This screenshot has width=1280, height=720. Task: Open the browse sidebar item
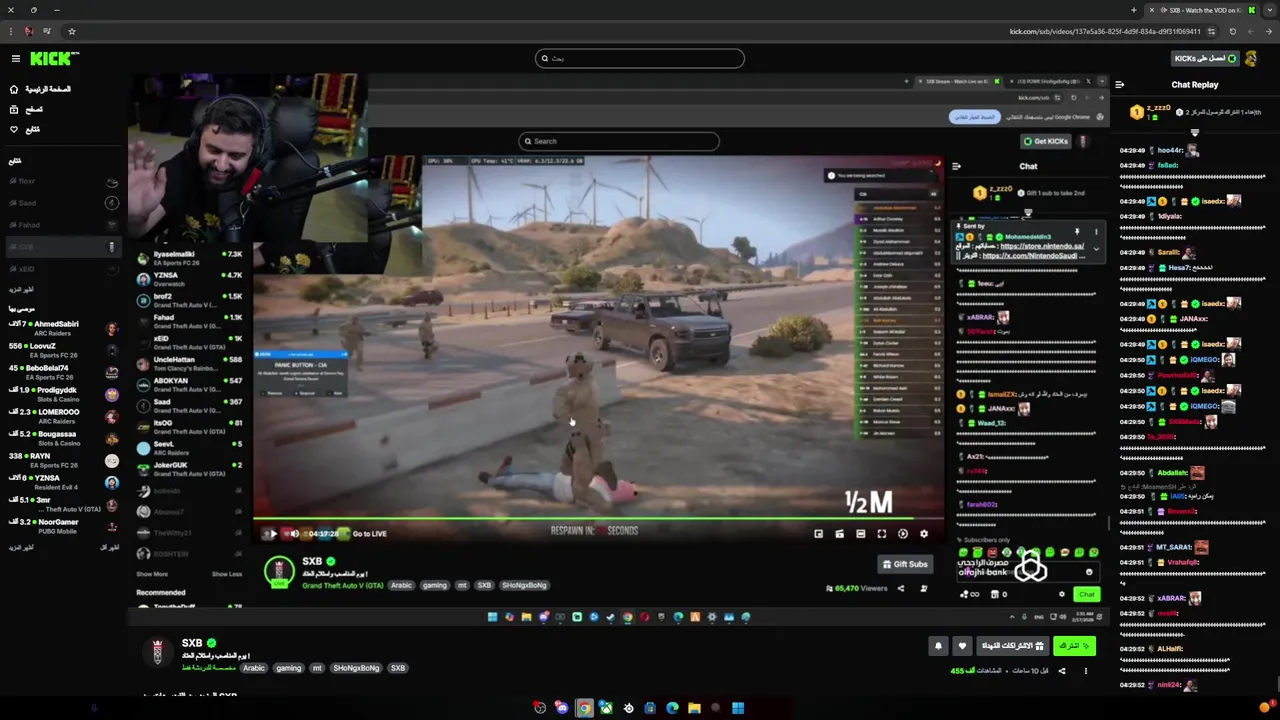[x=26, y=109]
